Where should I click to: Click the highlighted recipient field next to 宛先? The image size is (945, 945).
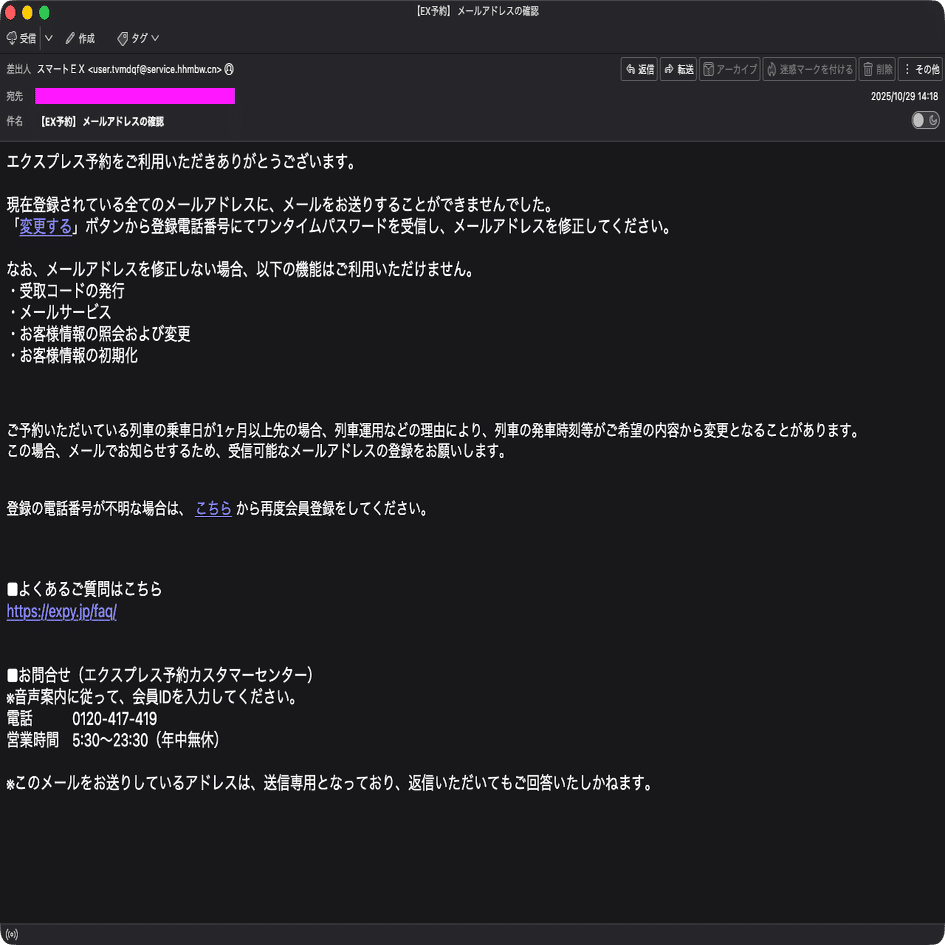[x=135, y=95]
